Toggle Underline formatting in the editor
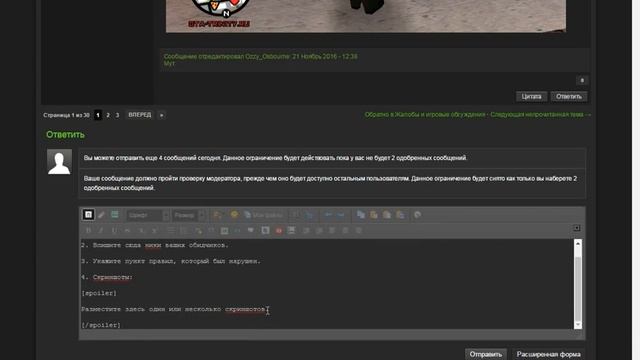Viewport: 640px width, 360px height. point(114,231)
